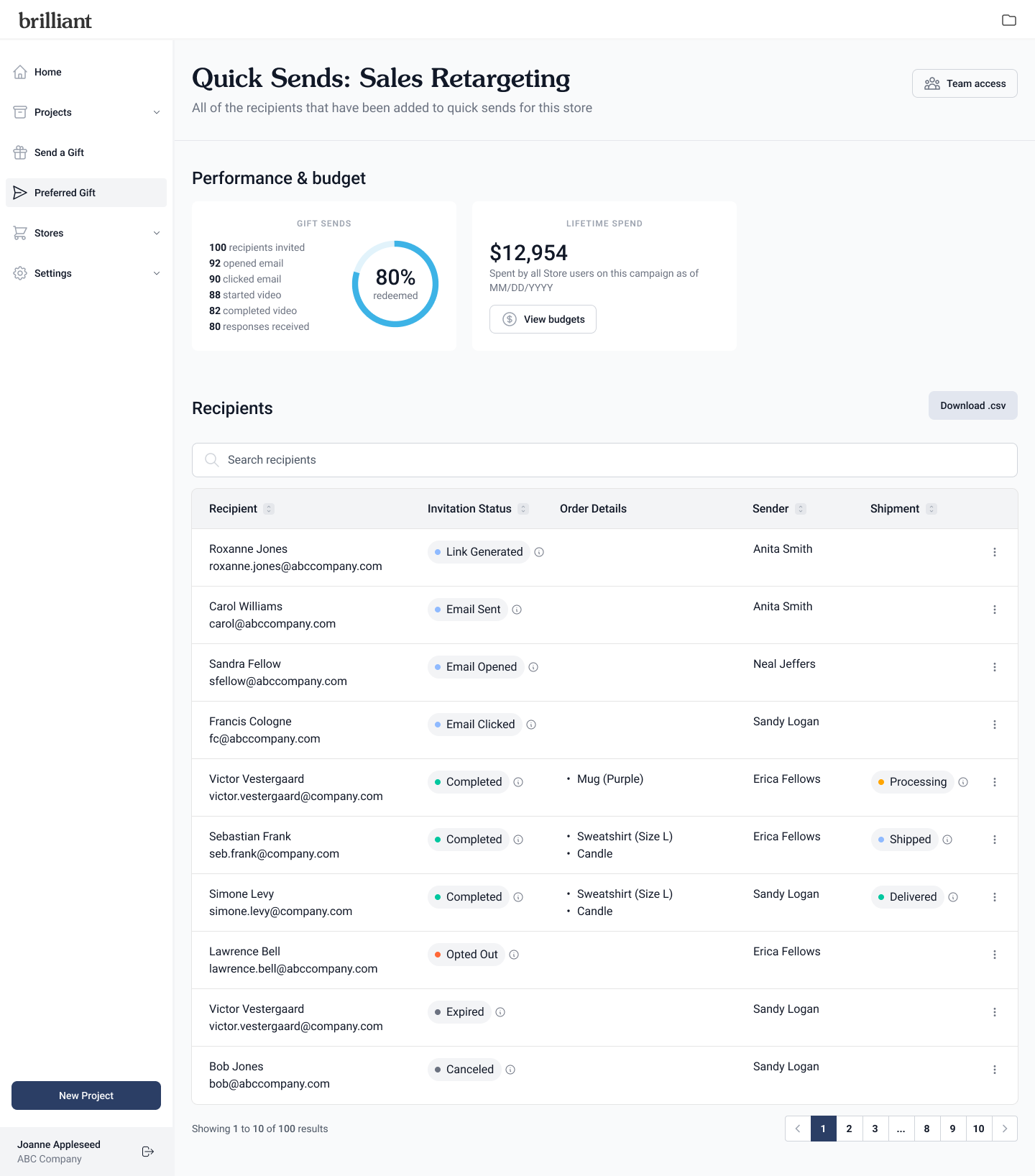
Task: Click the 80% redeemed progress ring
Action: [x=395, y=284]
